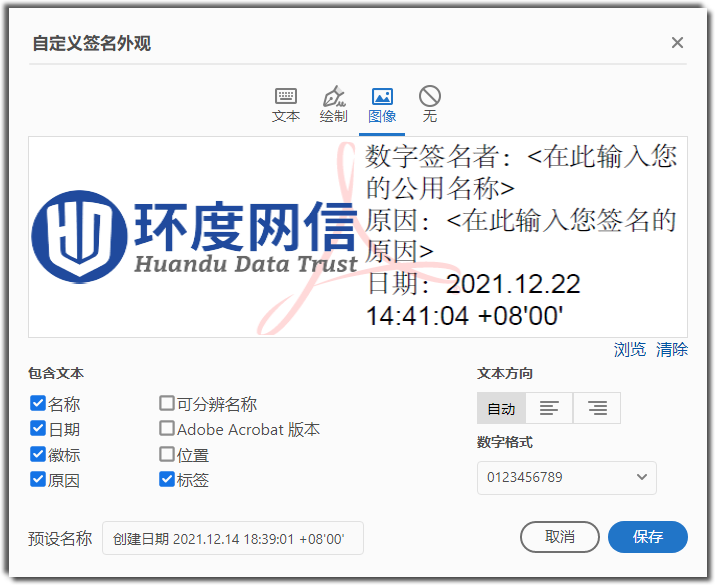Screen dimensions: 715x585
Task: Open the 数字格式 dropdown 0123456789
Action: [567, 478]
